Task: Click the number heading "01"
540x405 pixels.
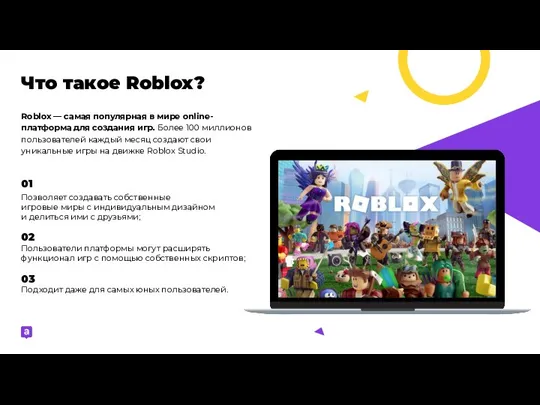Action: pyautogui.click(x=27, y=184)
